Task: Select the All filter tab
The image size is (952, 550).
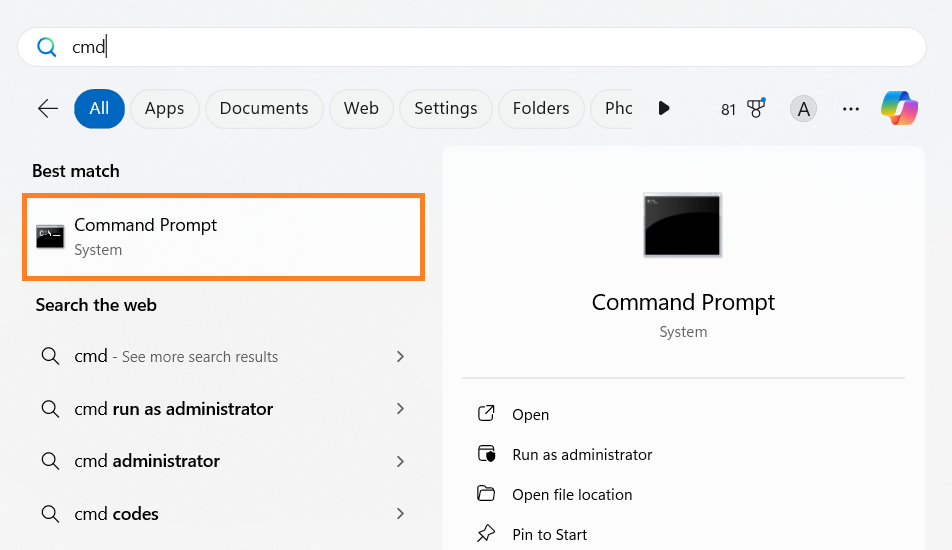Action: point(99,109)
